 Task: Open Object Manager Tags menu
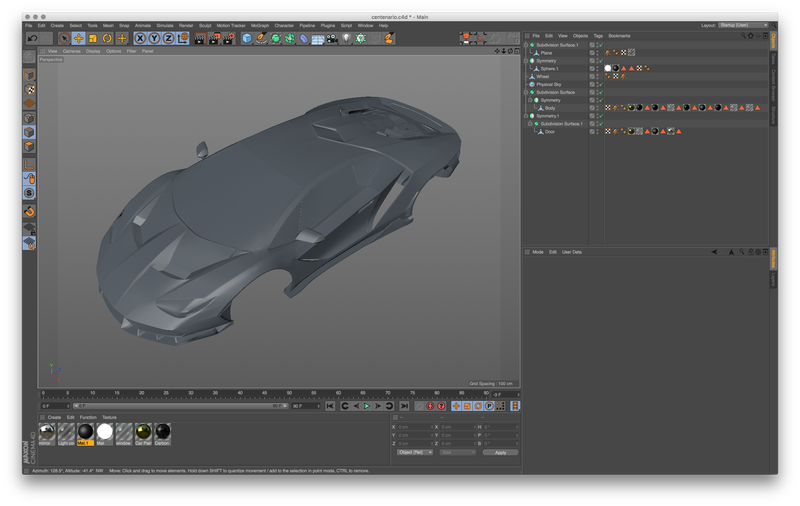click(598, 36)
